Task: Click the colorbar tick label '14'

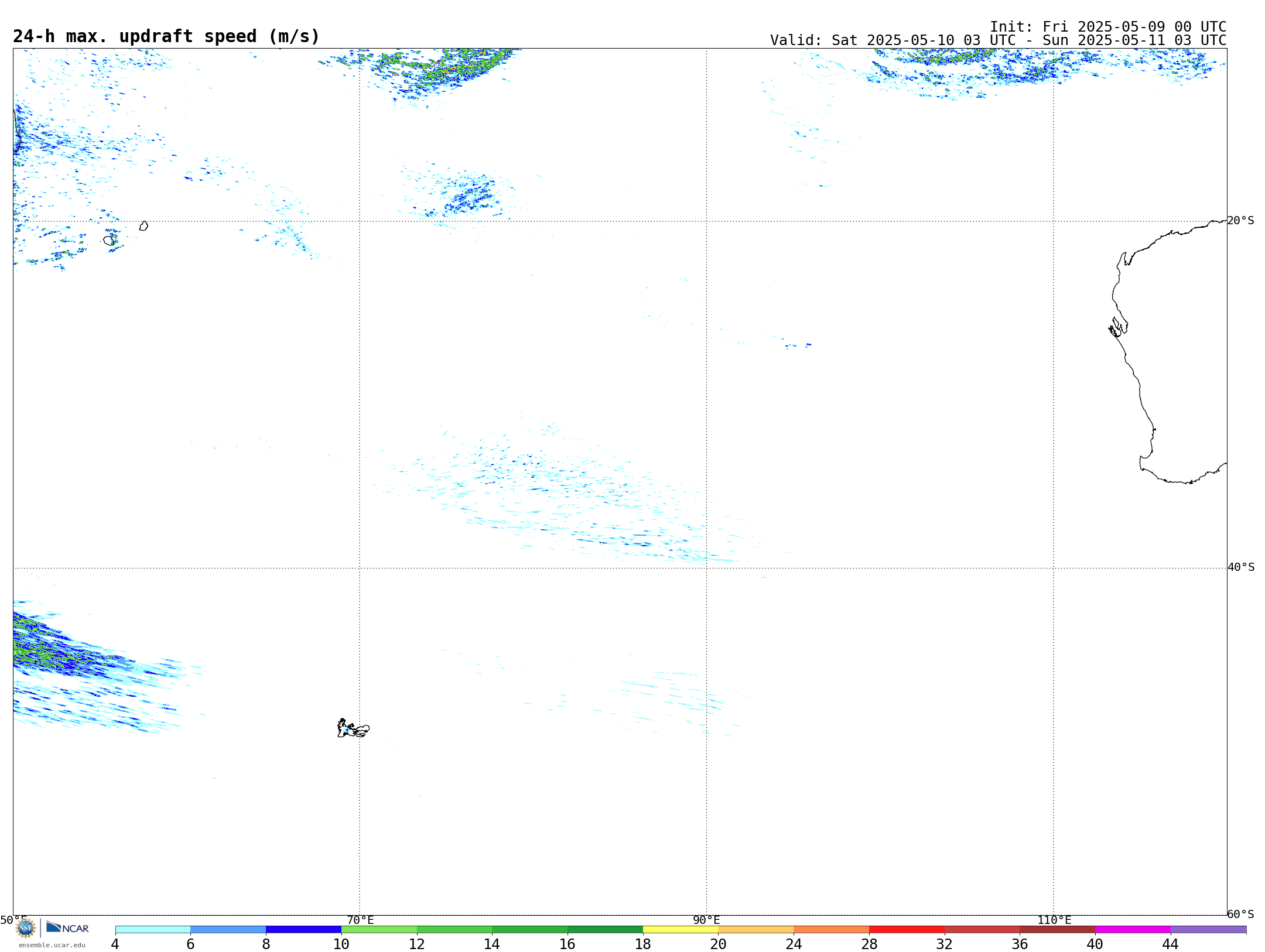Action: tap(492, 944)
